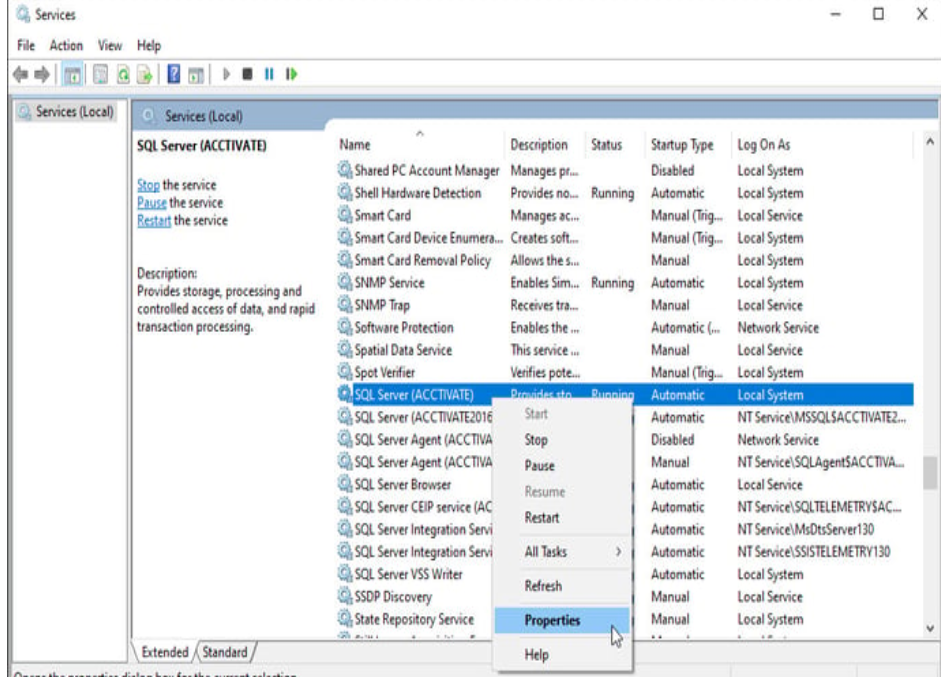Screen dimensions: 941x677
Task: Click the vertical scrollbar down arrow
Action: tap(931, 628)
